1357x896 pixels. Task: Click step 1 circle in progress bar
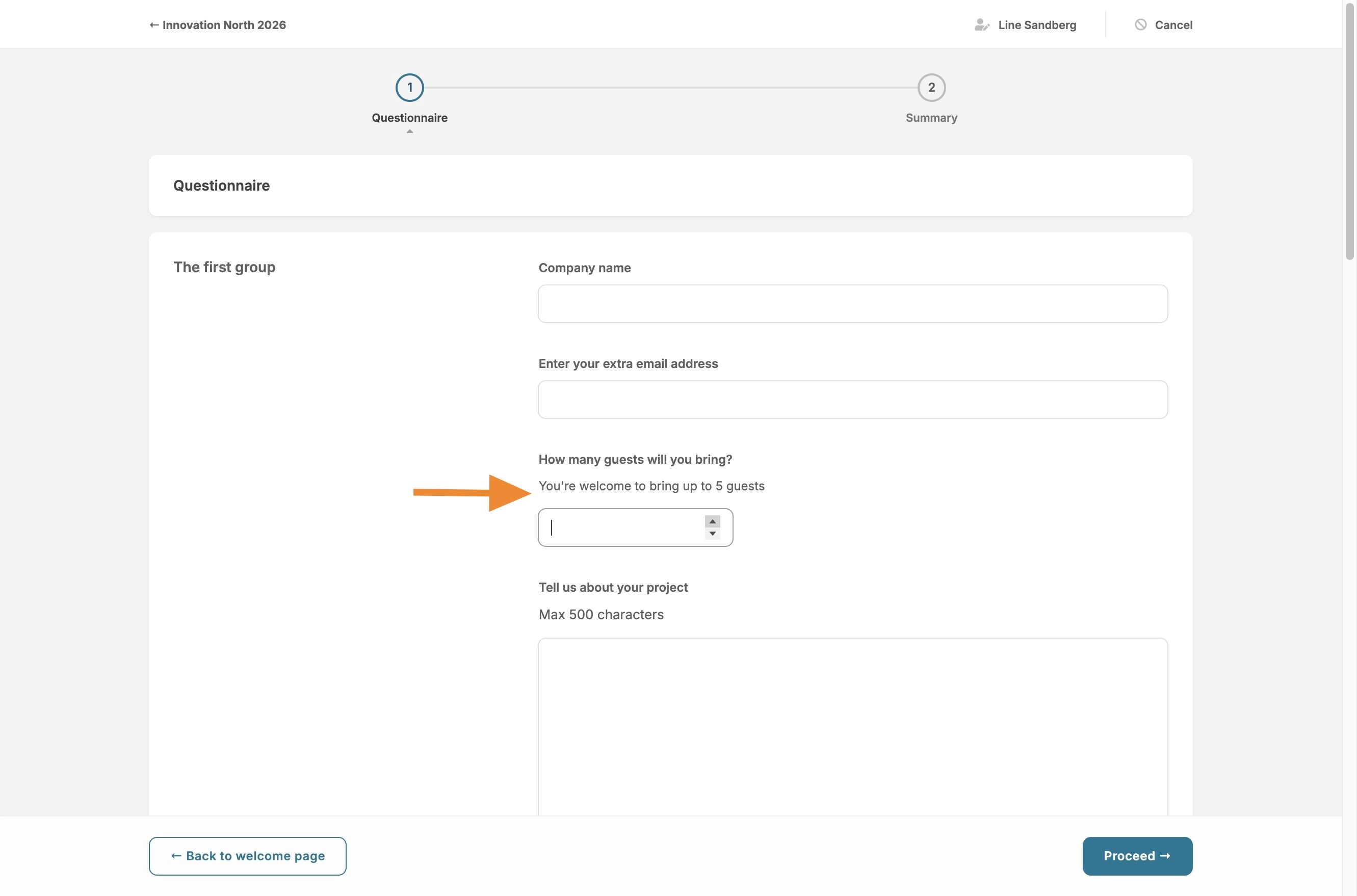[409, 88]
